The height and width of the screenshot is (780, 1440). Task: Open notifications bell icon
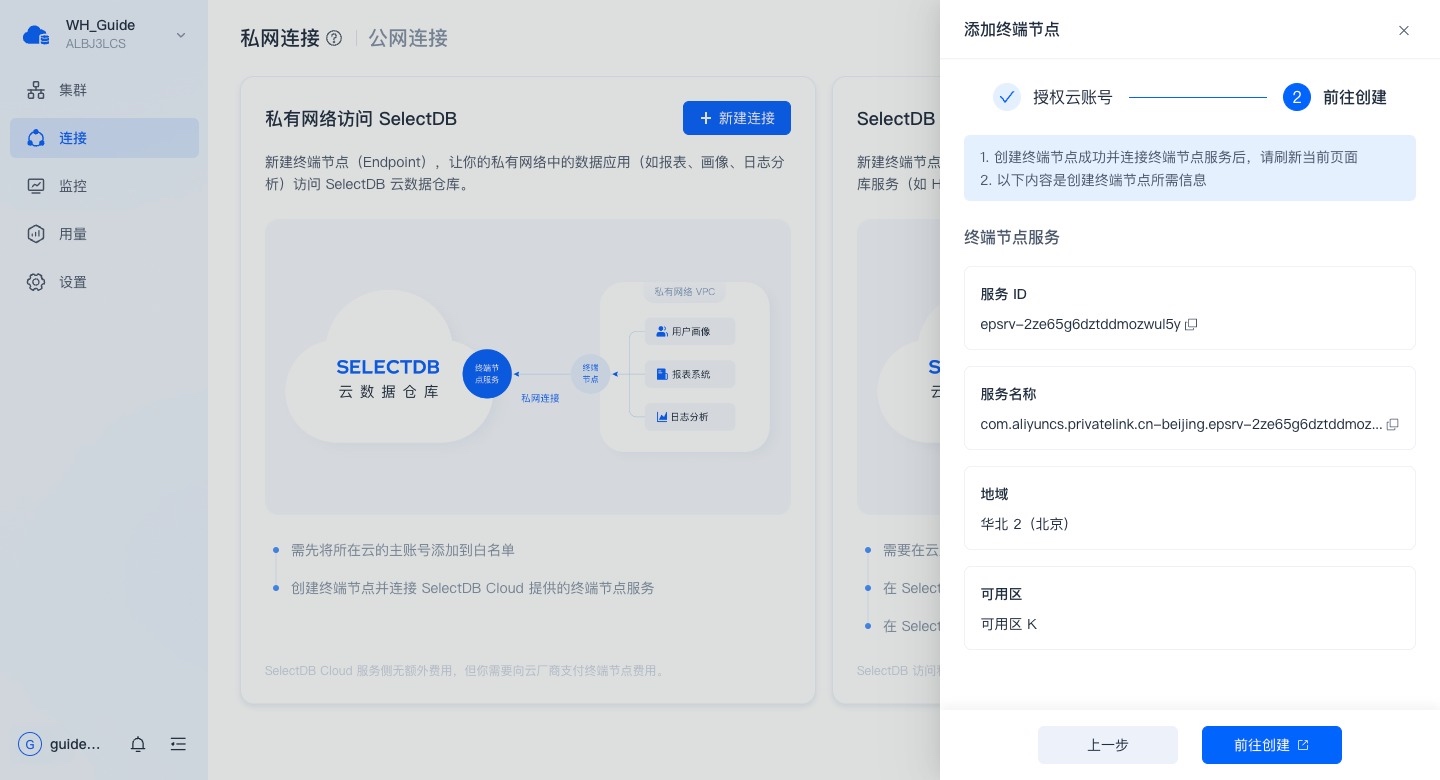coord(138,744)
